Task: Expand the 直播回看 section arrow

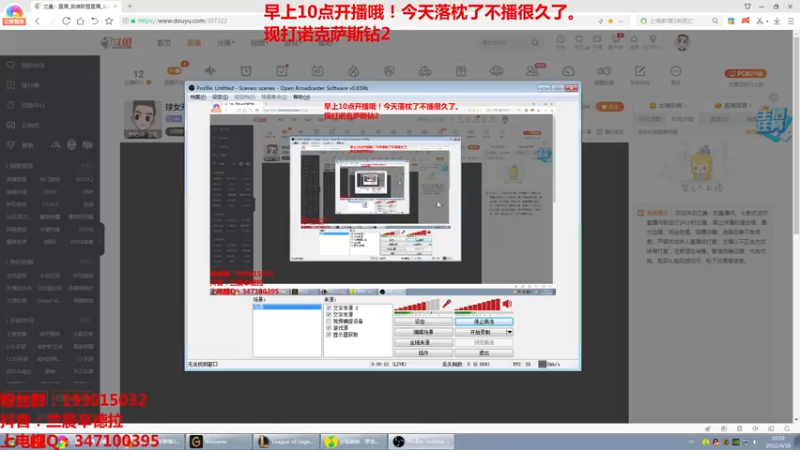Action: click(x=751, y=106)
